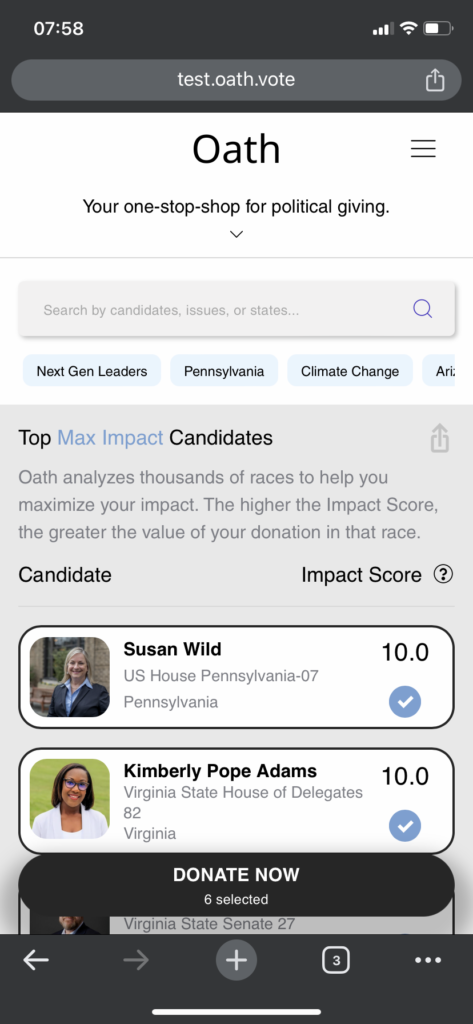
Task: Open the browser three-dot more menu
Action: tap(429, 960)
